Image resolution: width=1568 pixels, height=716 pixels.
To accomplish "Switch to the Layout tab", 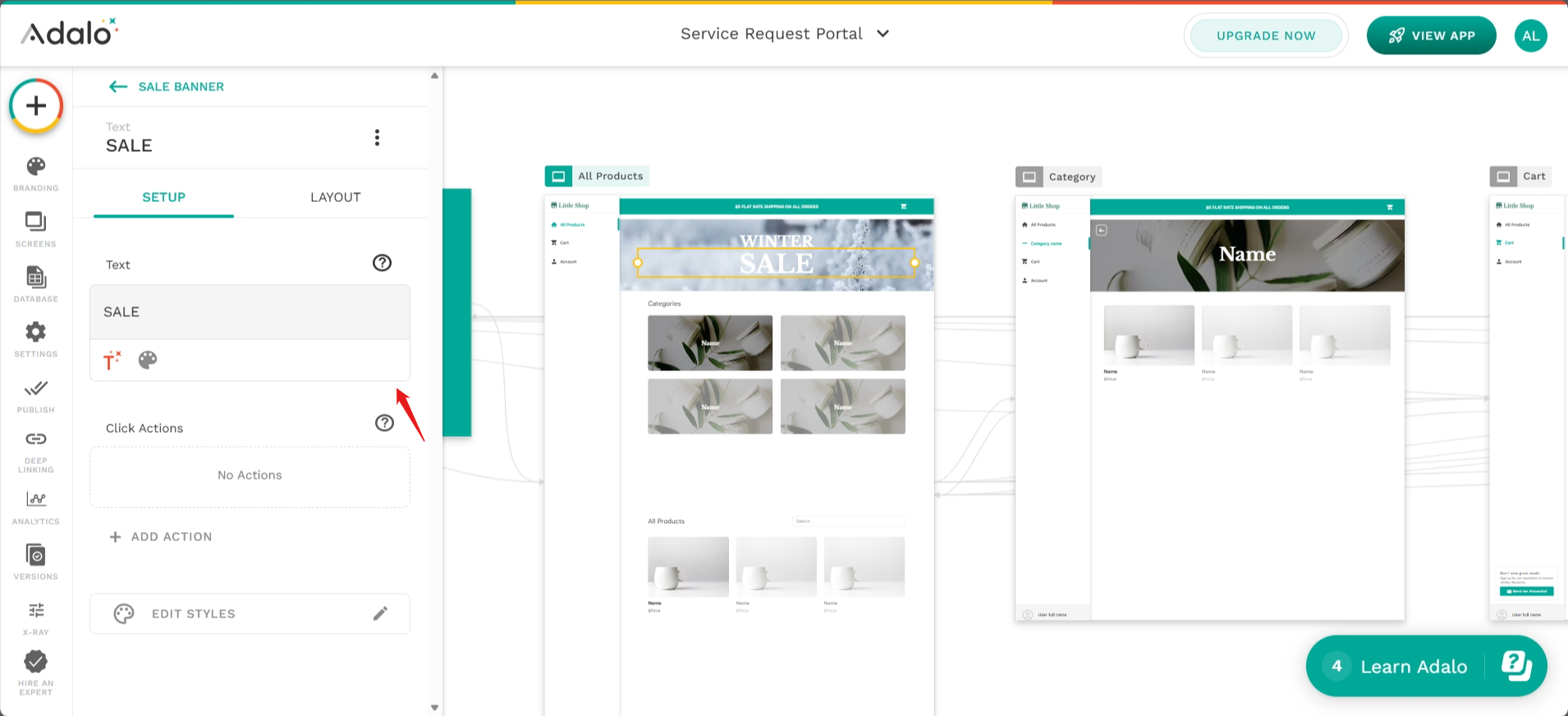I will point(336,197).
